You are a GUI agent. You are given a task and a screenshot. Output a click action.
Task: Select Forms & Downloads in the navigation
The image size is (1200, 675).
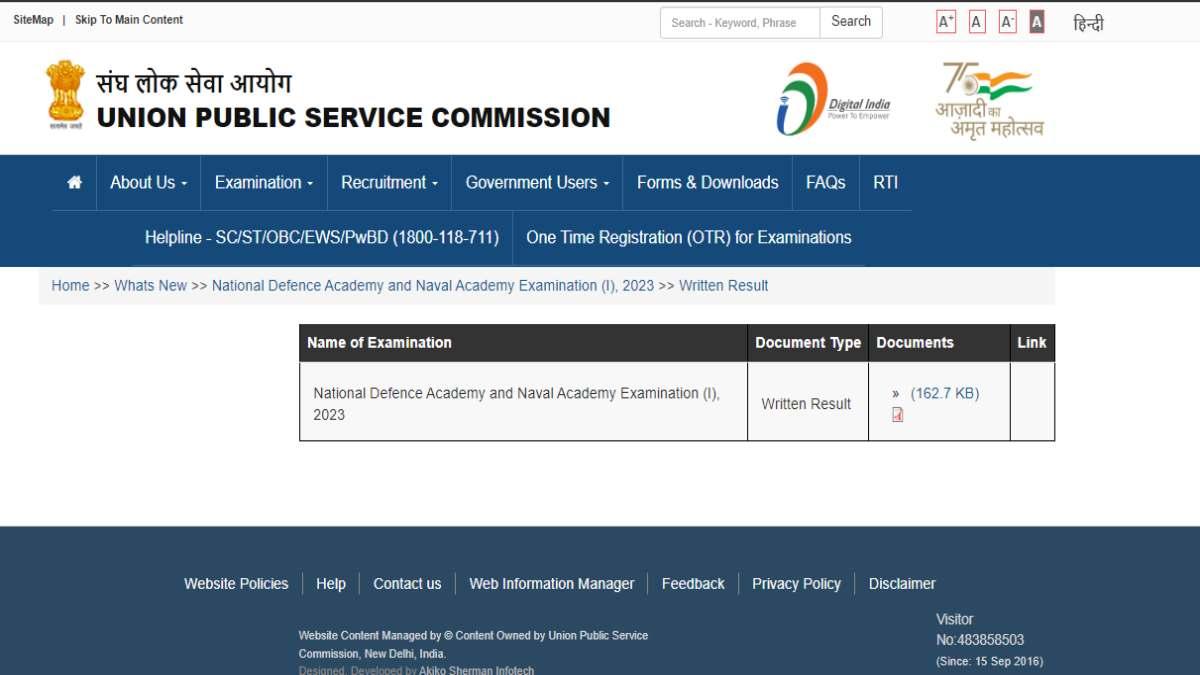[x=707, y=182]
